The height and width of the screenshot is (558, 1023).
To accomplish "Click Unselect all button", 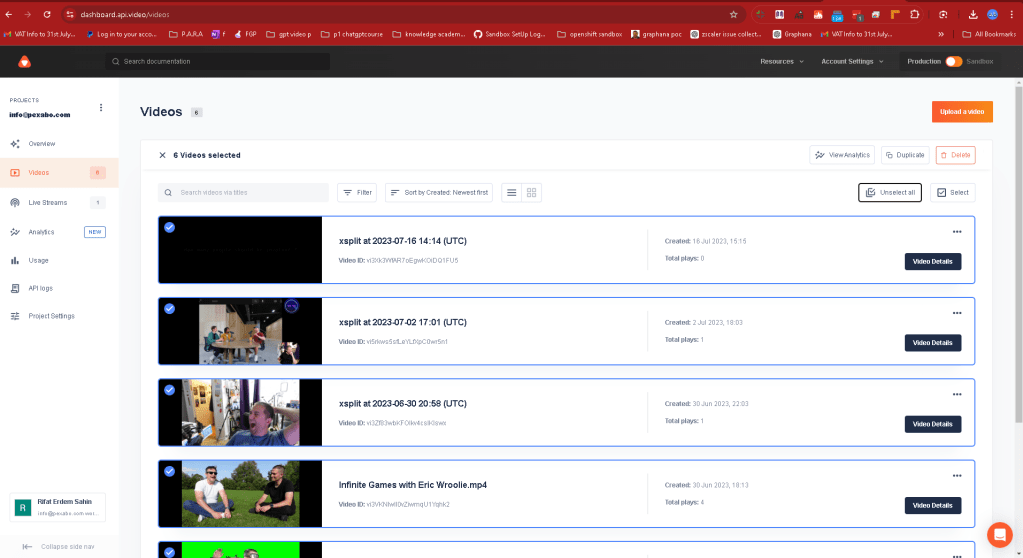I will coord(890,193).
